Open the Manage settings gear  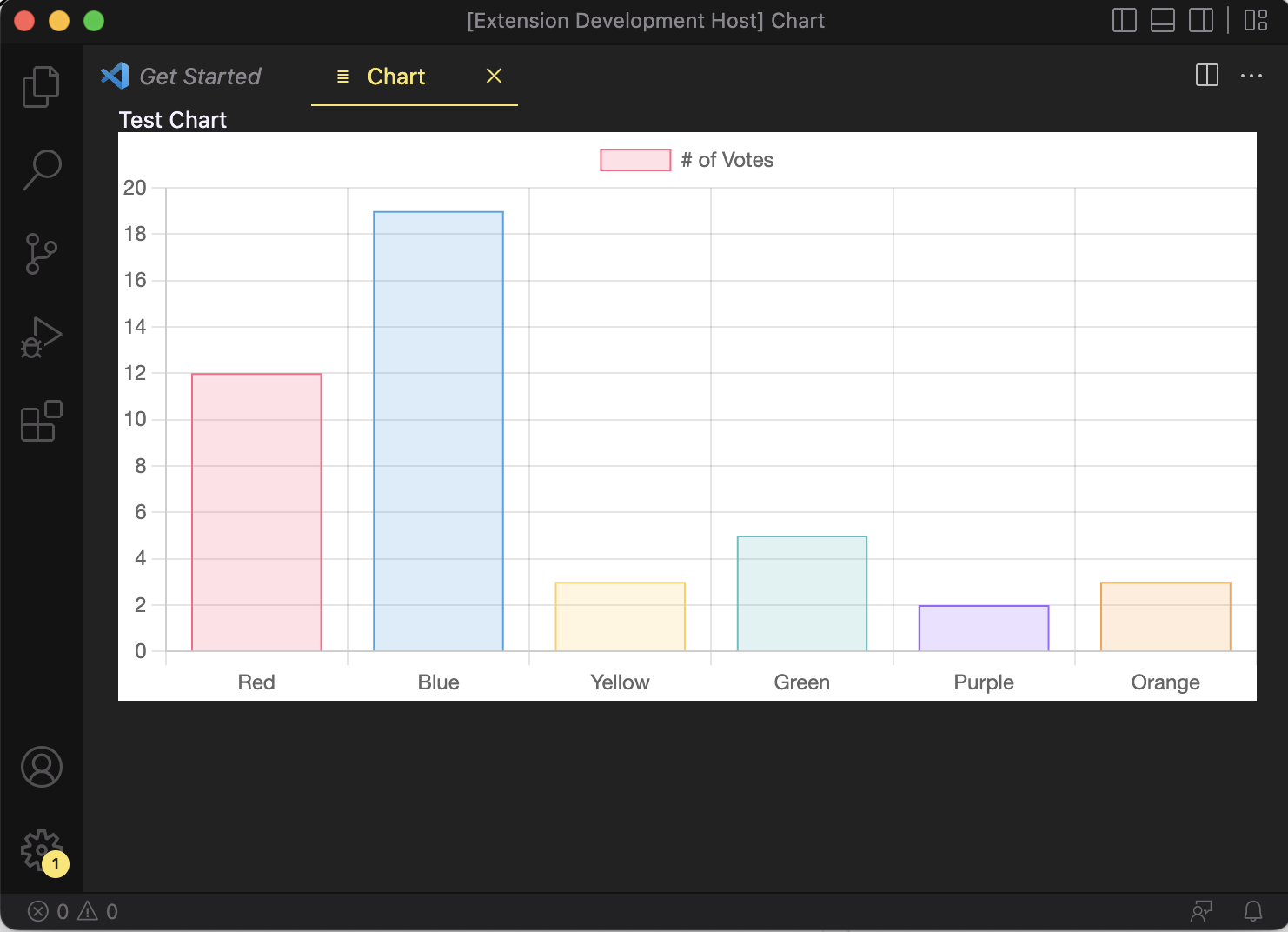[x=41, y=849]
